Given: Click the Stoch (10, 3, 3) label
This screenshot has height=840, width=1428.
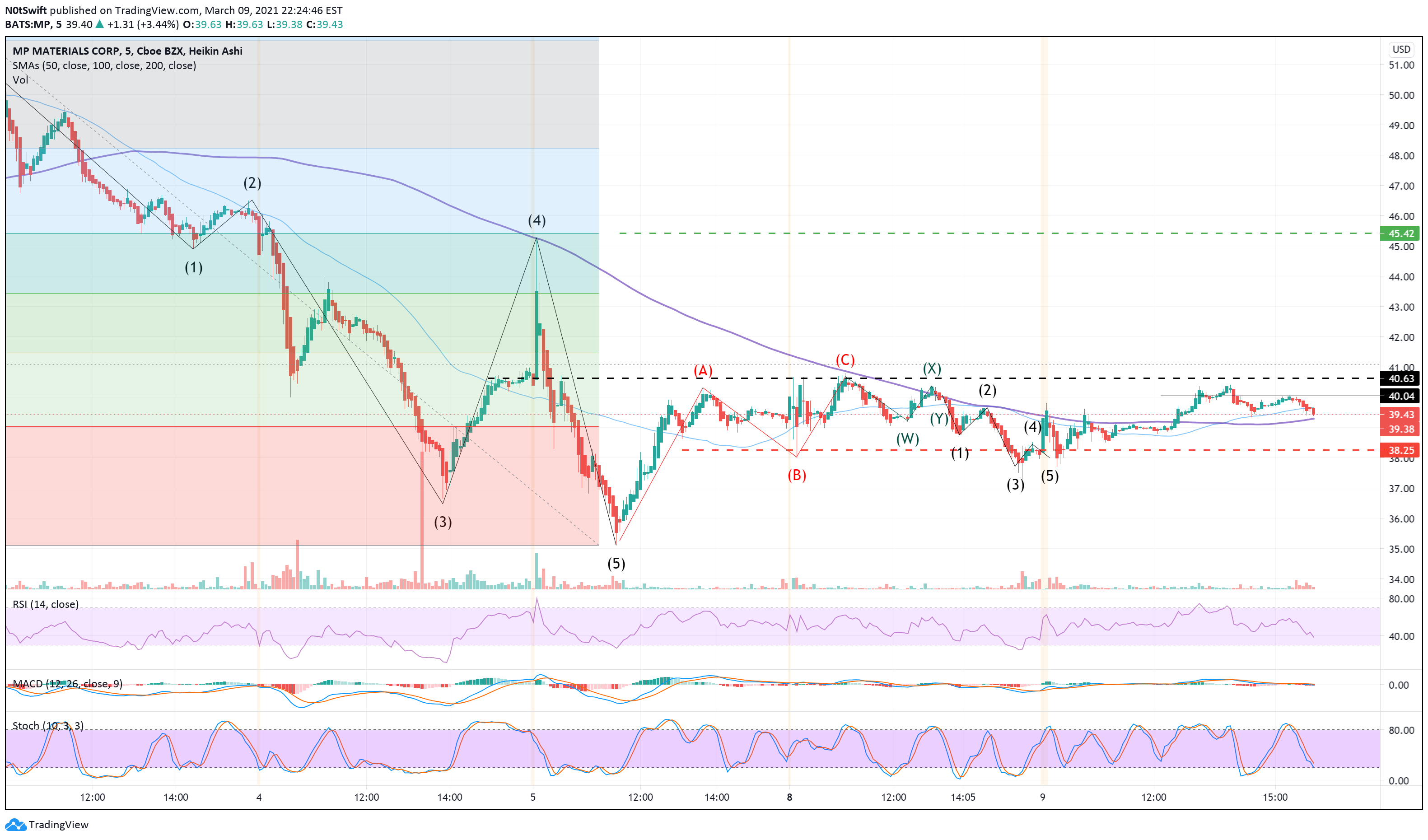Looking at the screenshot, I should (x=48, y=726).
